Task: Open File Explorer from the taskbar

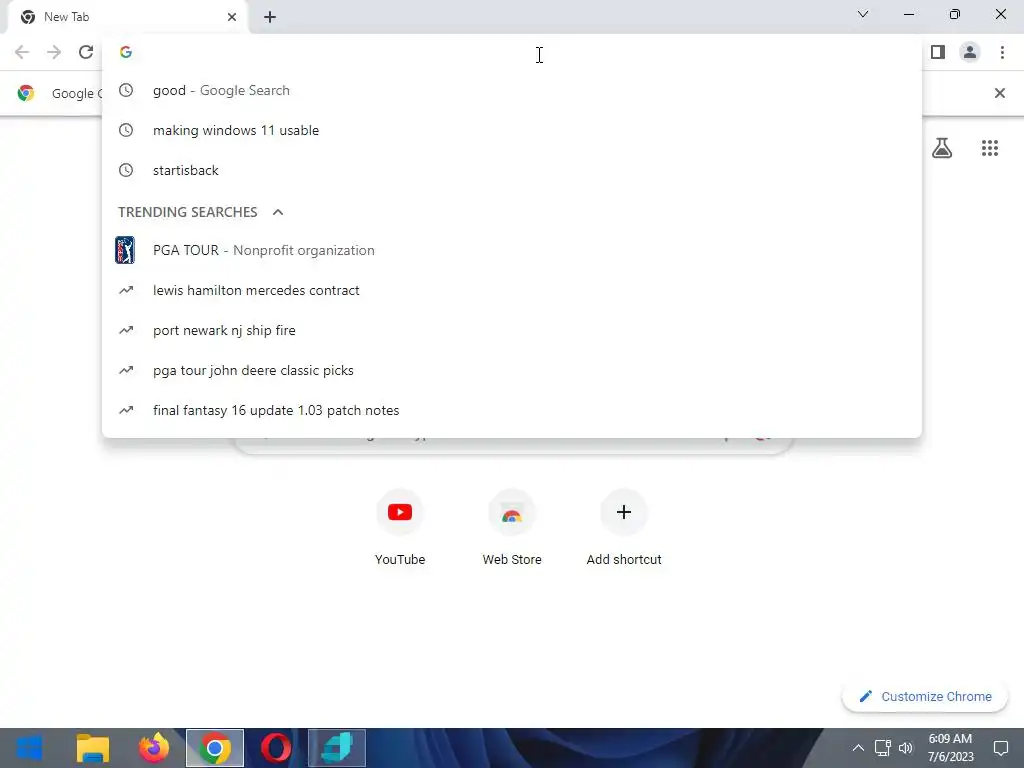Action: tap(93, 748)
